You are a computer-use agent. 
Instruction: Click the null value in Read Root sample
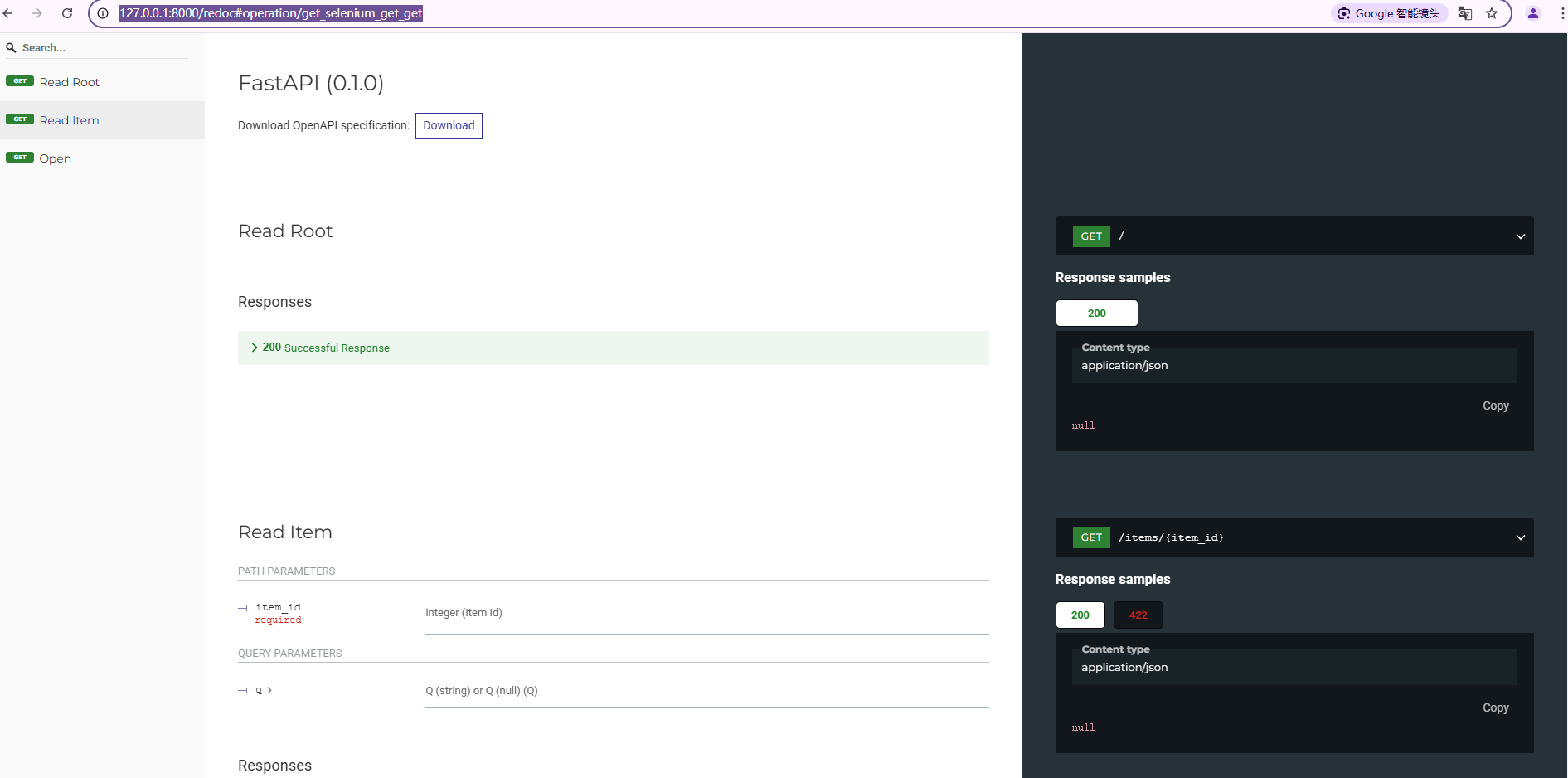1083,425
